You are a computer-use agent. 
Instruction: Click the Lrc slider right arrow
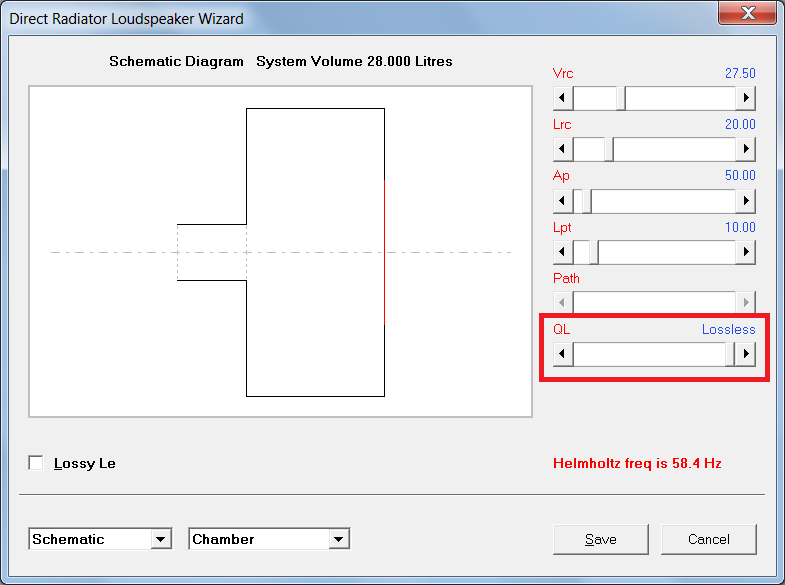tap(745, 149)
